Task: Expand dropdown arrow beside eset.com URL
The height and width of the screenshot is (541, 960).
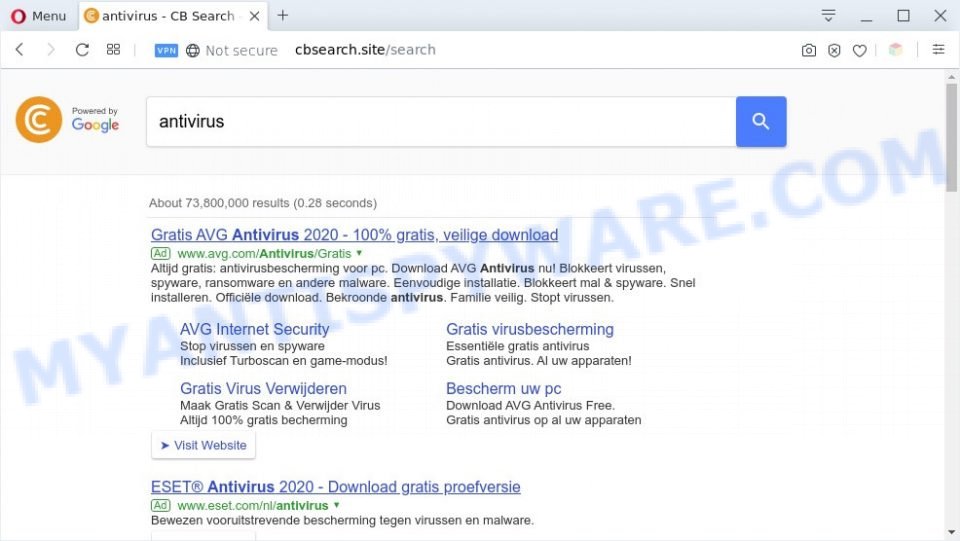Action: click(337, 505)
